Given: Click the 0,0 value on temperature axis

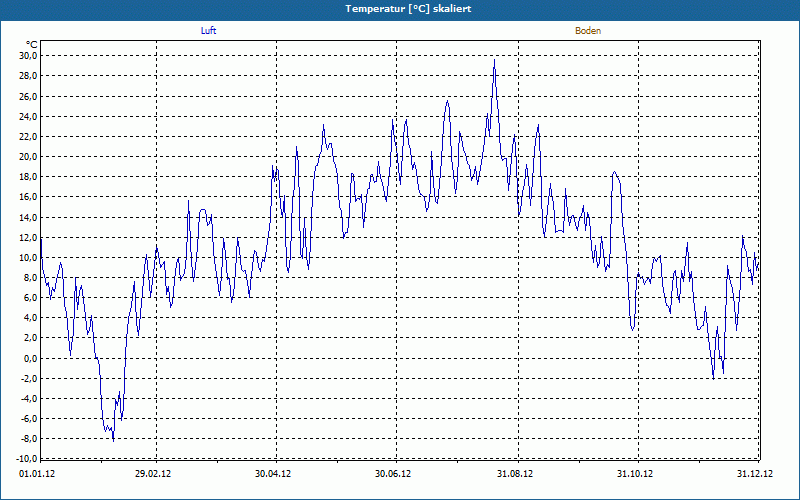Looking at the screenshot, I should [31, 358].
